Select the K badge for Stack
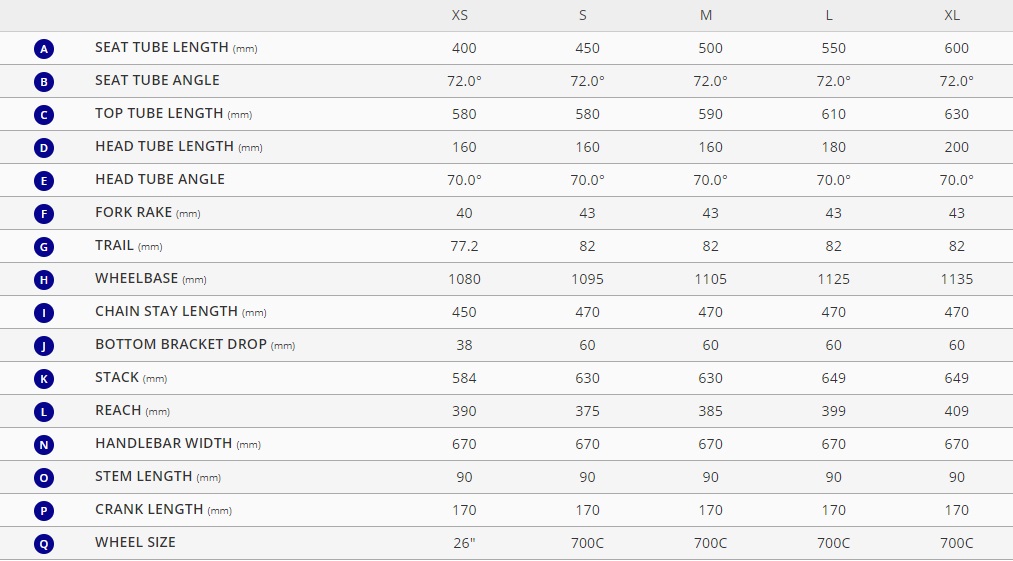Viewport: 1013px width, 561px height. tap(44, 378)
